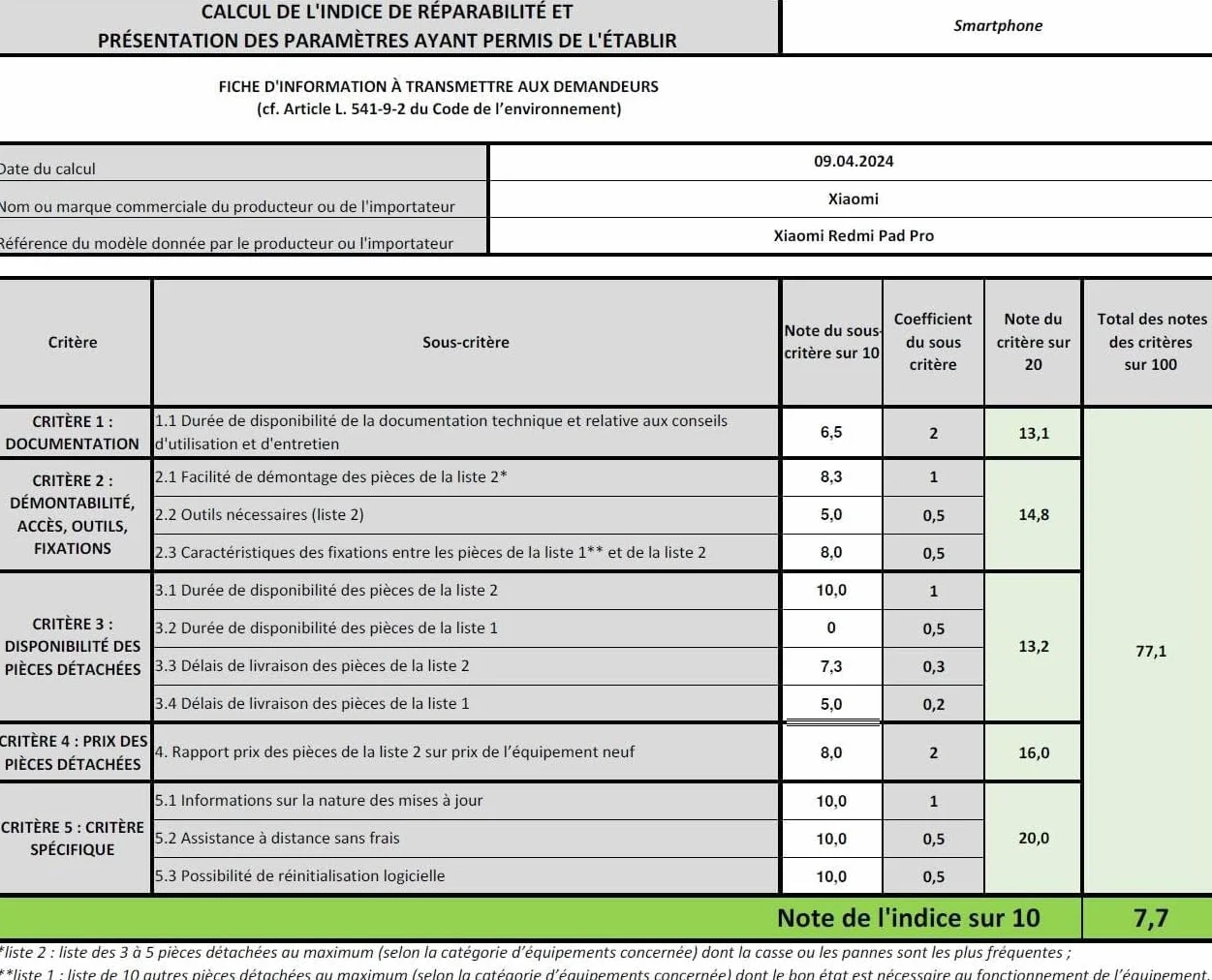
Task: Click the 'FICHE D'INFORMATION À TRANSMETTRE' subtitle
Action: [x=438, y=86]
